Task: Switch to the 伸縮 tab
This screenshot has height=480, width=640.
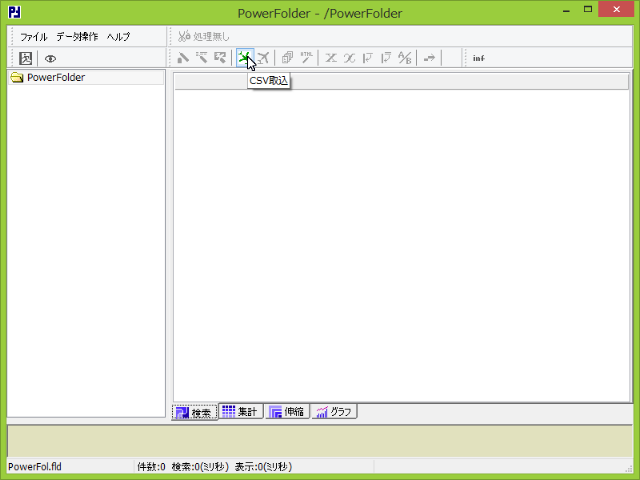Action: 287,411
